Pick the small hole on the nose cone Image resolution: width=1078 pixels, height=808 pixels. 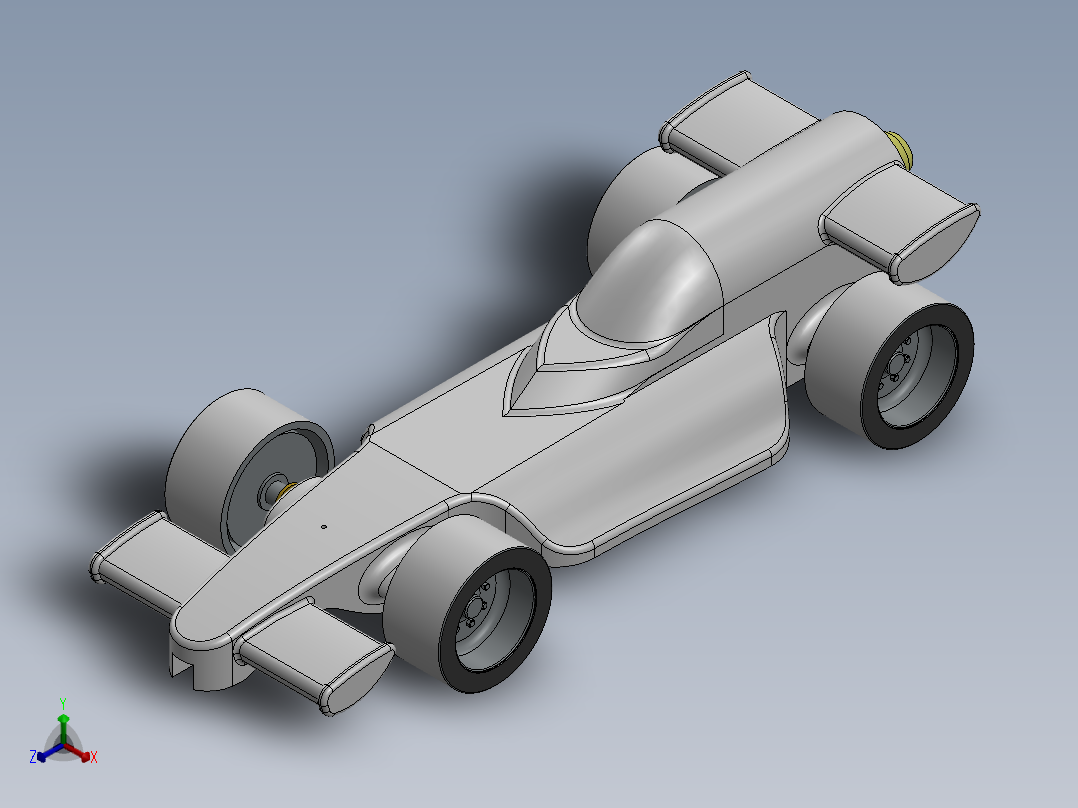tap(324, 527)
